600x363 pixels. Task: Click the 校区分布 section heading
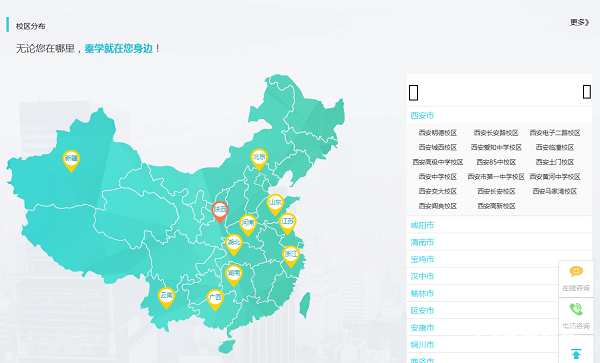click(30, 26)
